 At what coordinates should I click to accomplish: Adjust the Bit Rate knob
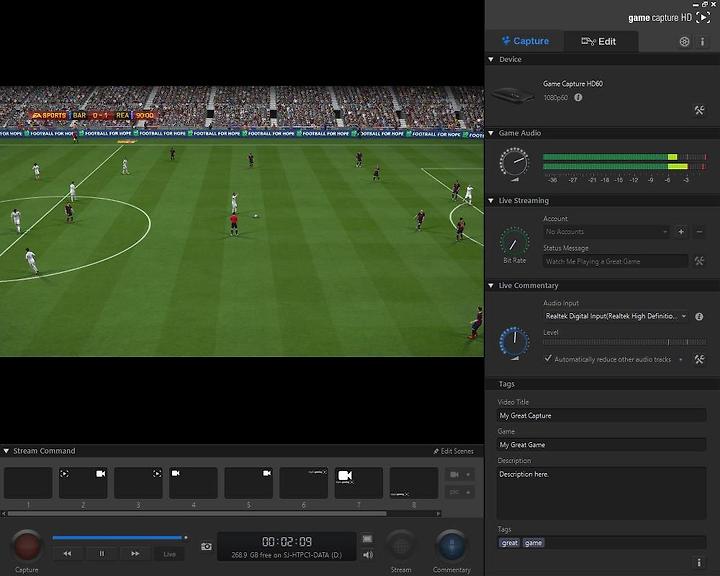(x=515, y=242)
